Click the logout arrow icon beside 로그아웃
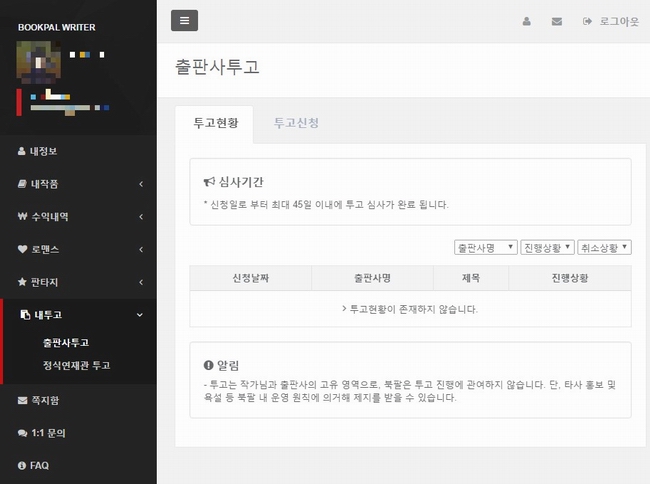 click(587, 21)
